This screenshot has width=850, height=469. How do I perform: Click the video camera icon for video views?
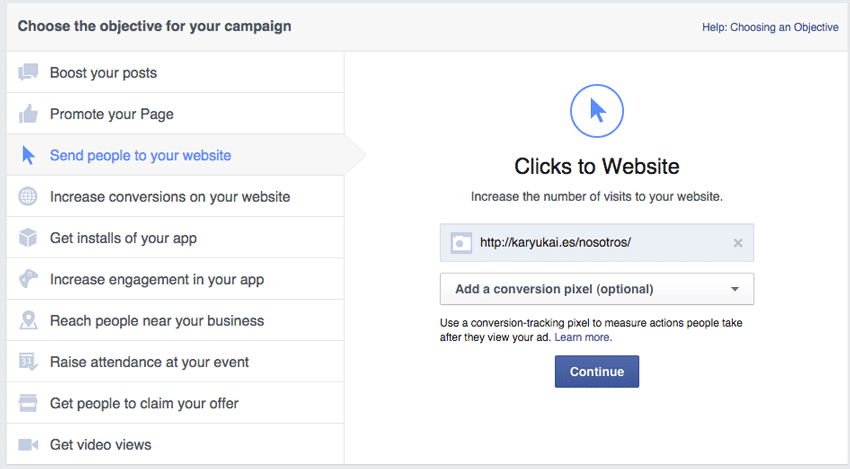[x=28, y=445]
